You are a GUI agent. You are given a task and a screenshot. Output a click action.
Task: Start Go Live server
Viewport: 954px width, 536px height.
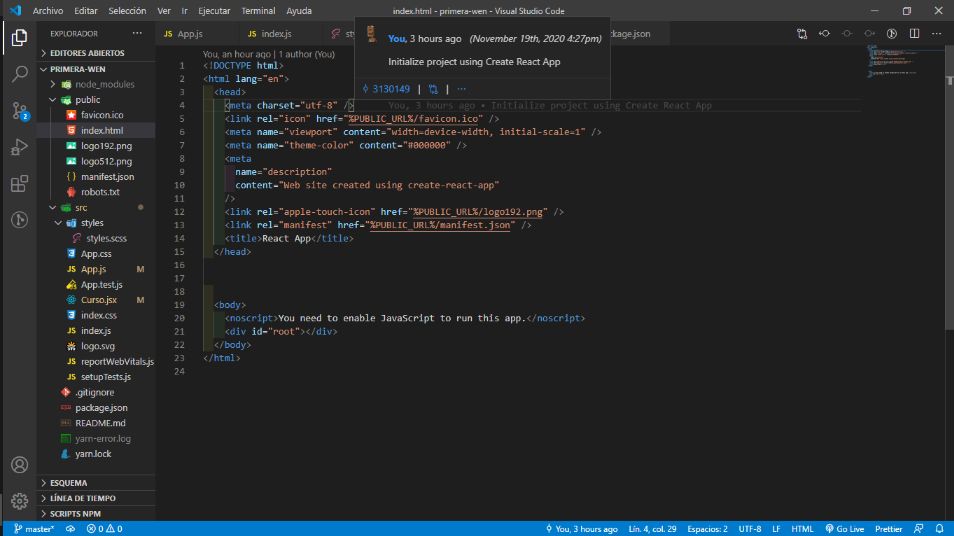click(844, 529)
